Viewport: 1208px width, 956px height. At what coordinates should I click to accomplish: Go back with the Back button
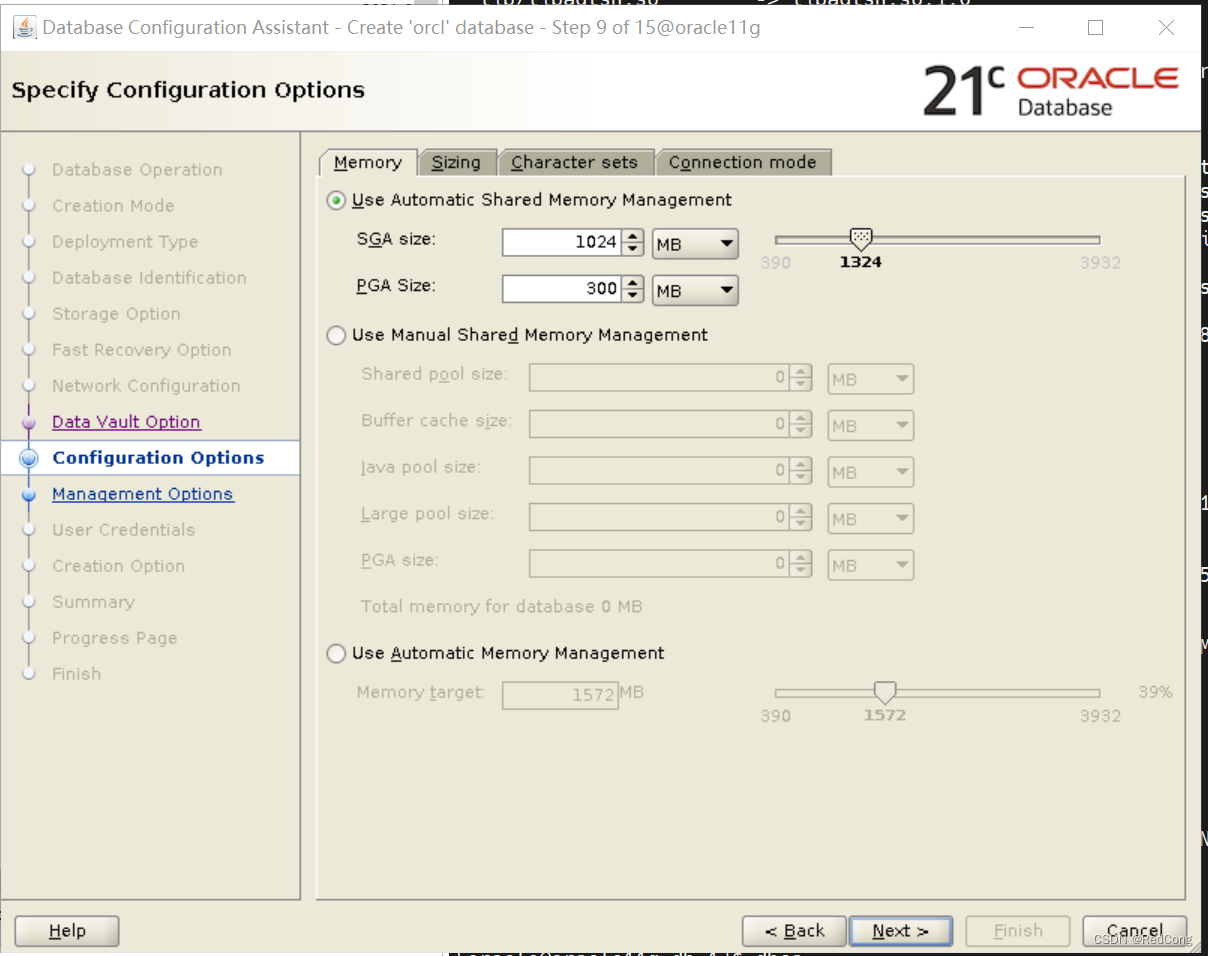794,931
